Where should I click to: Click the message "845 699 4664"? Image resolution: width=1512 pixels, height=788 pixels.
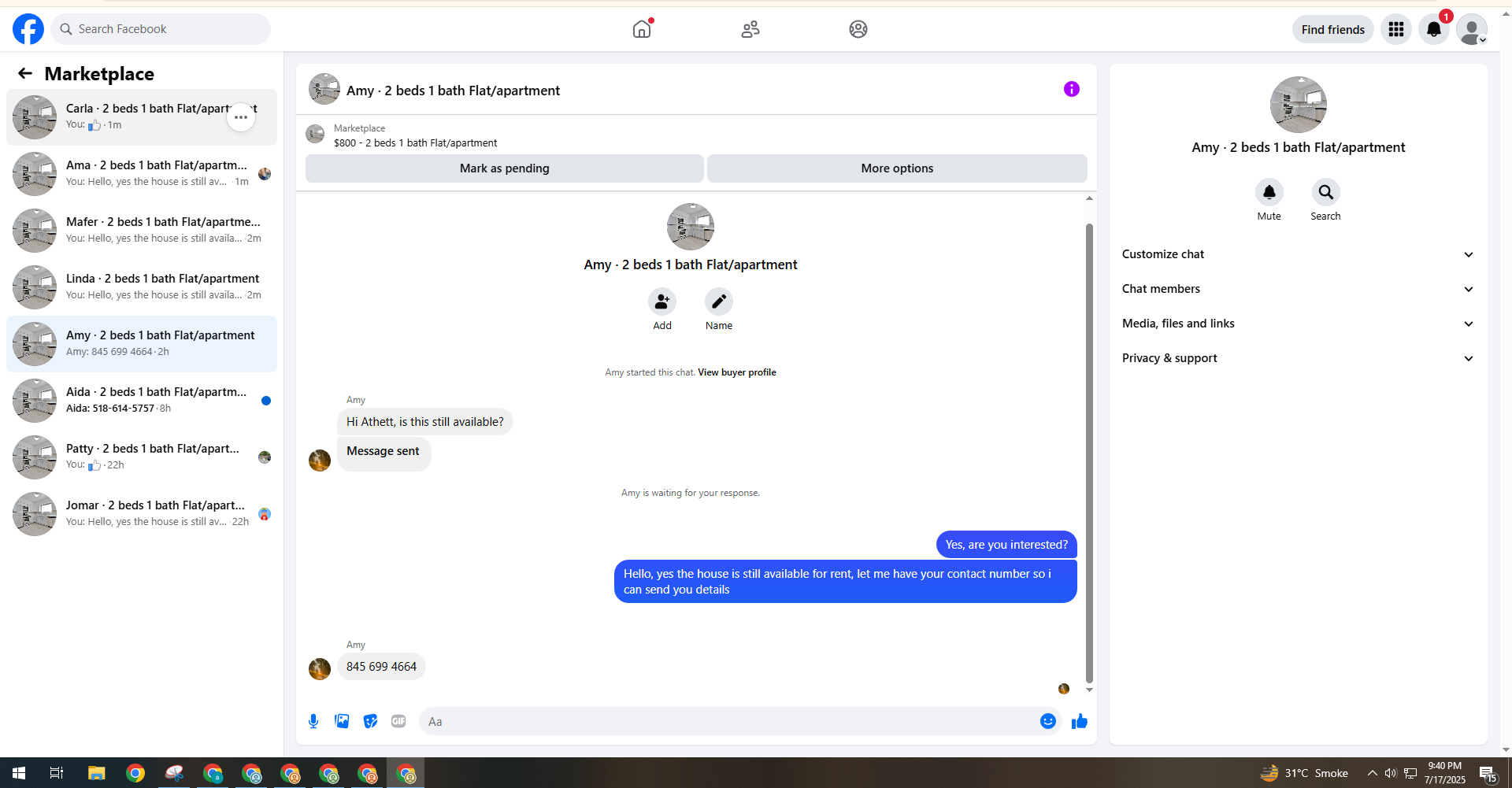(381, 667)
